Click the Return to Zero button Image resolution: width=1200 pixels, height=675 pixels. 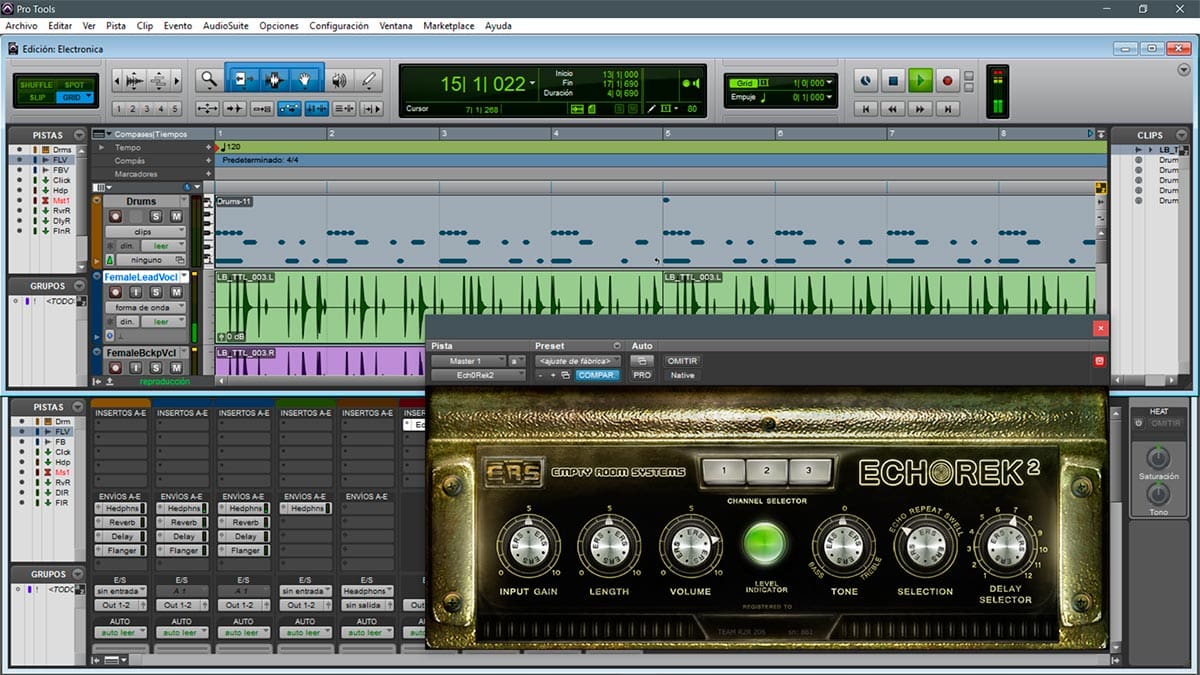(867, 108)
